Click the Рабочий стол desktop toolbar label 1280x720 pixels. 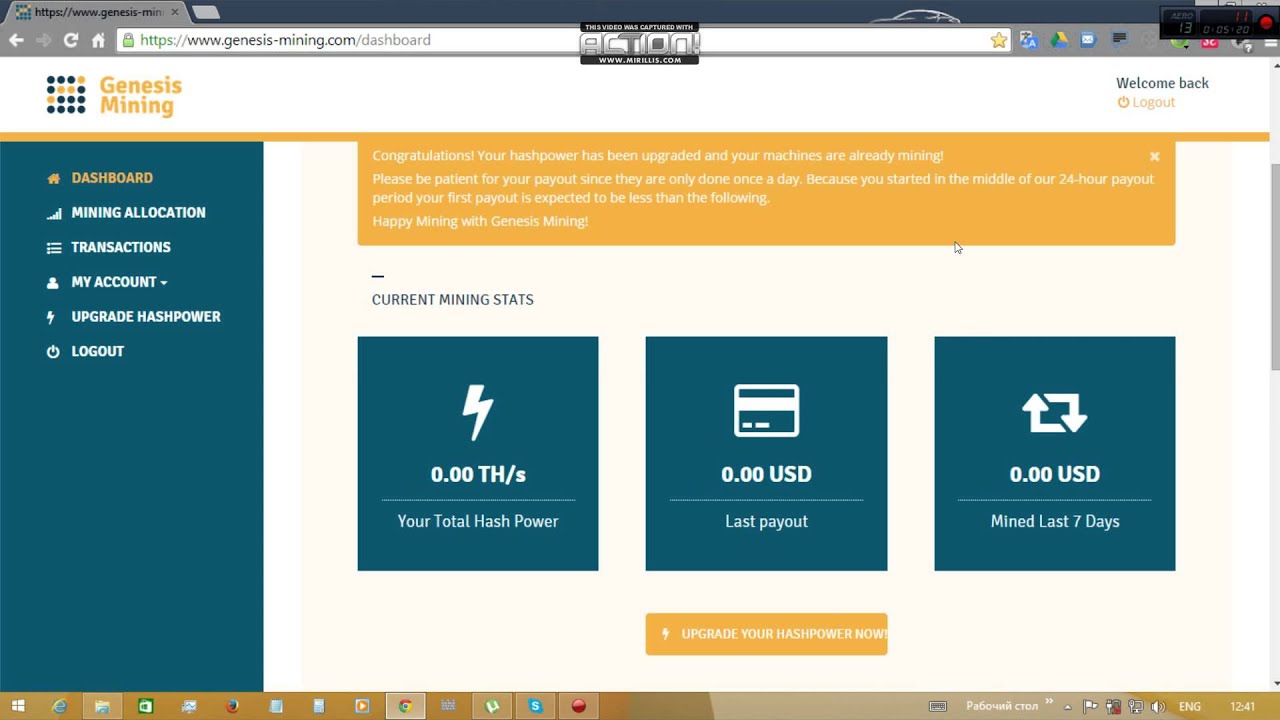click(x=1002, y=706)
